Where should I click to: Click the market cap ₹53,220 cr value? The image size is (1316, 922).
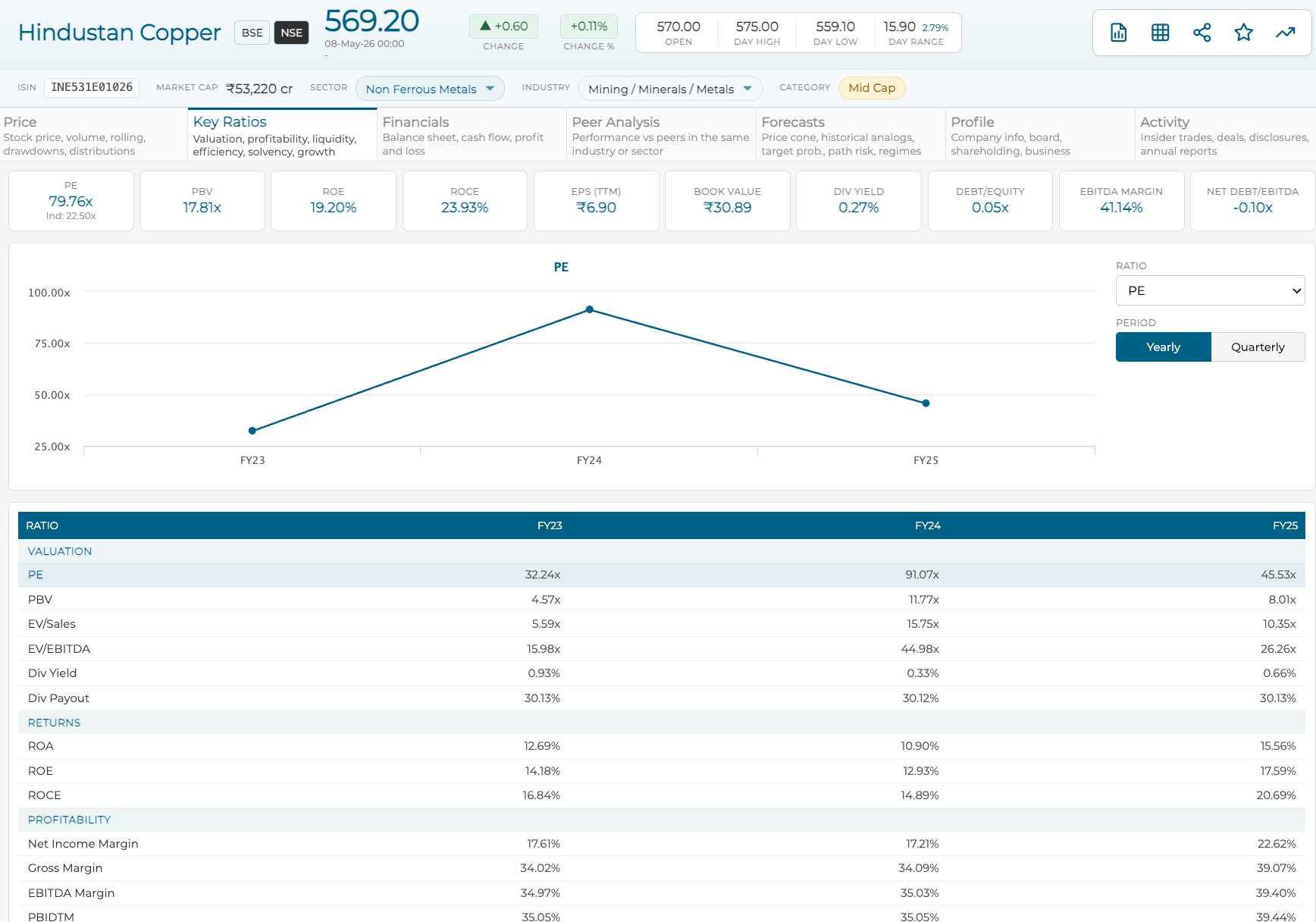pyautogui.click(x=259, y=89)
